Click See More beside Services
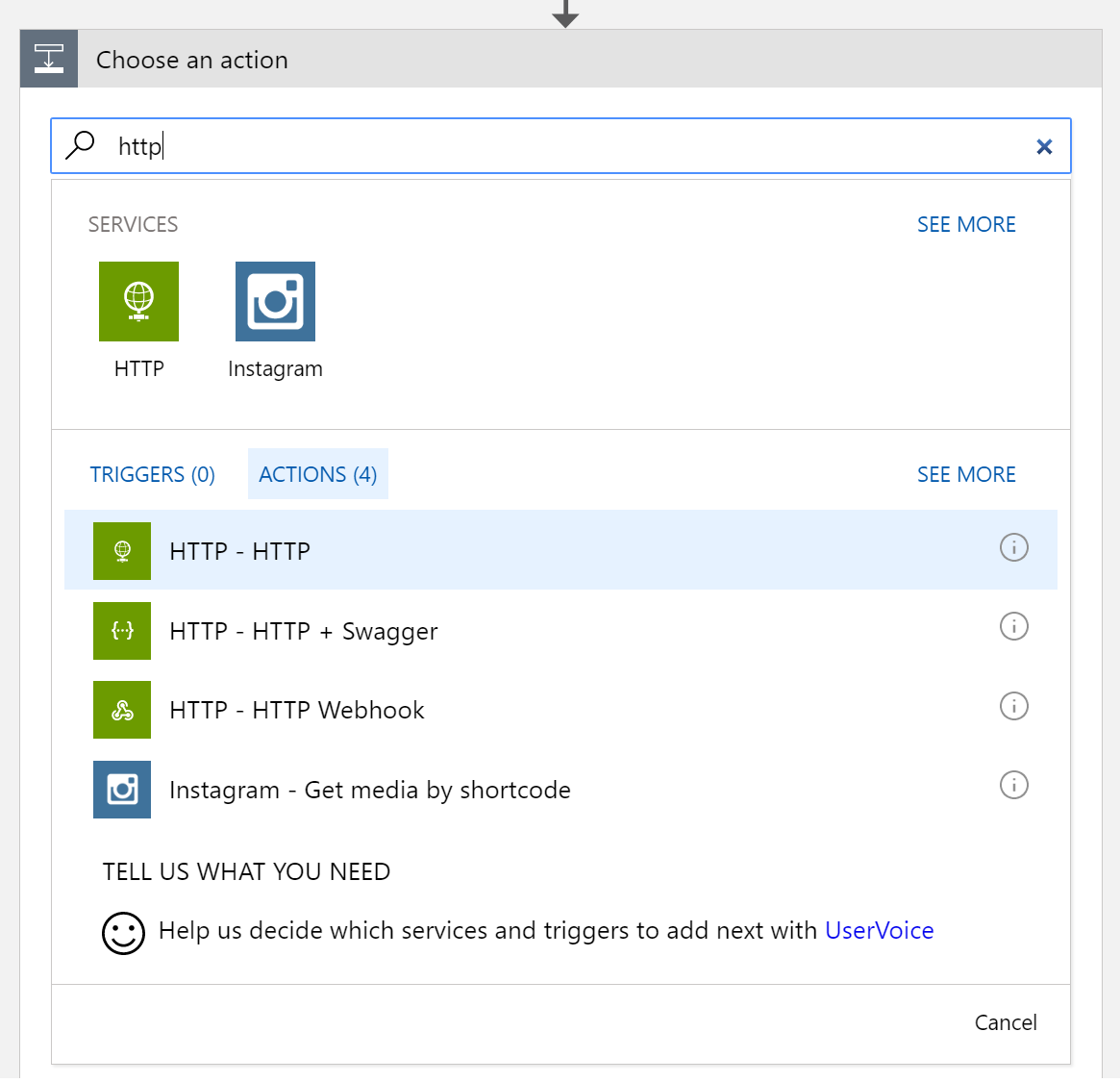Screen dimensions: 1120x1082 coord(965,224)
